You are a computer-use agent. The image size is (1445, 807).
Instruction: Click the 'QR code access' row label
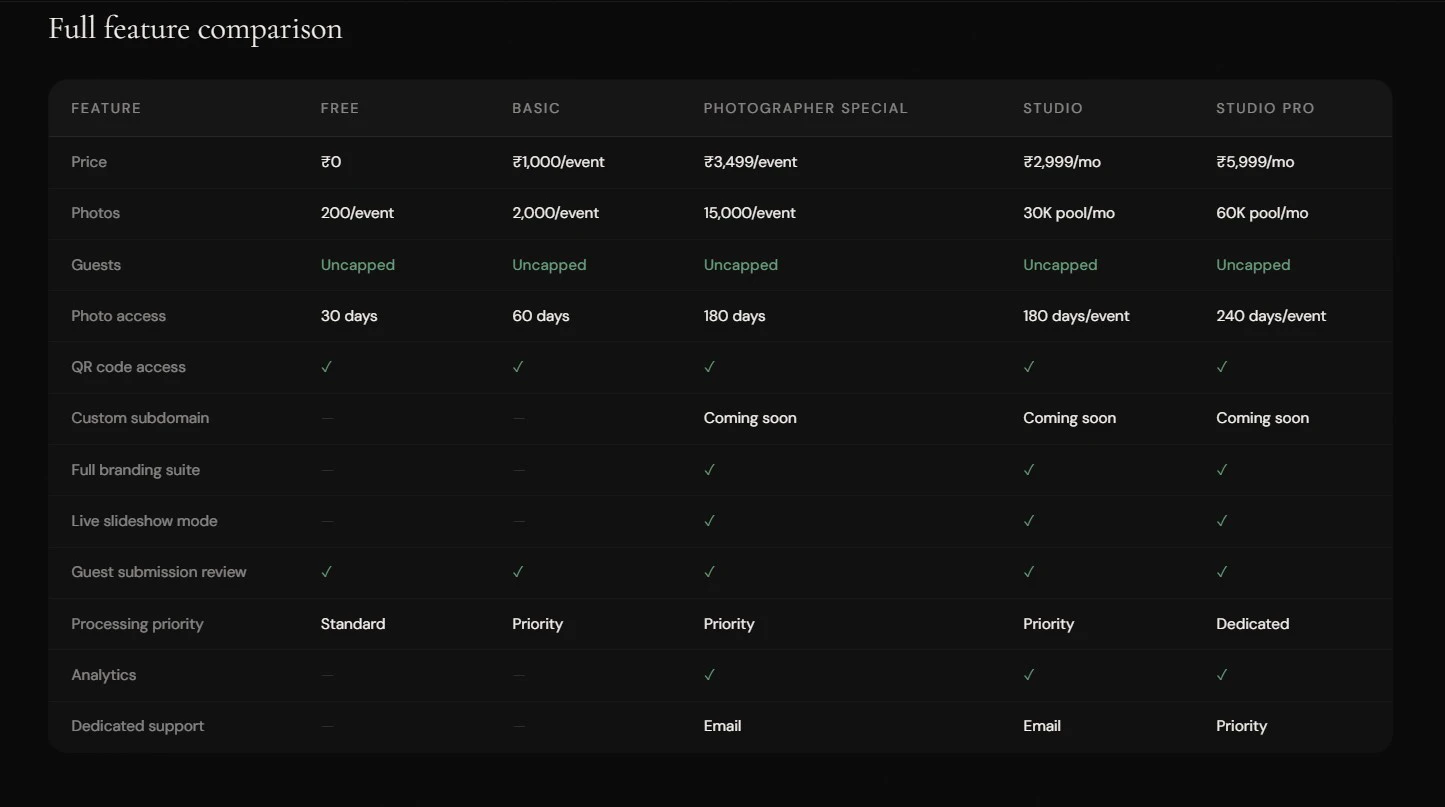point(129,367)
